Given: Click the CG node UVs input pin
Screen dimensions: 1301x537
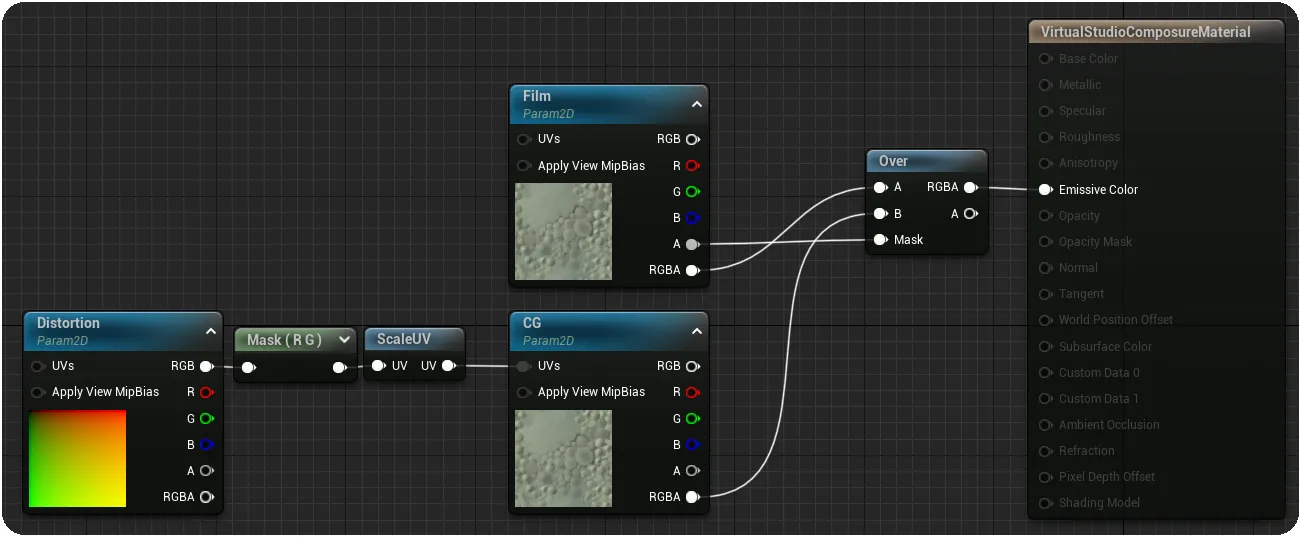Looking at the screenshot, I should [524, 366].
